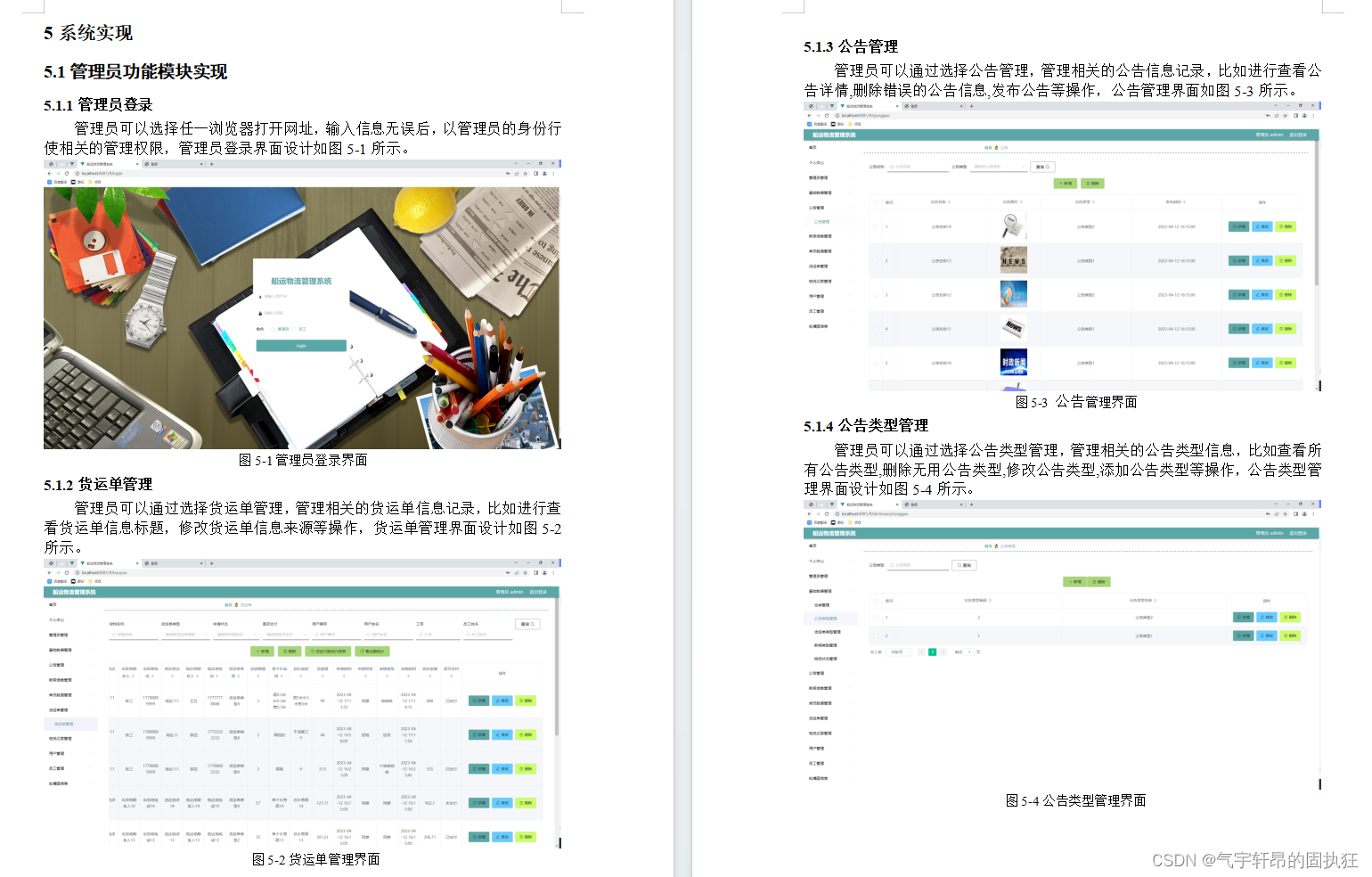Viewport: 1372px width, 877px height.
Task: Click reload icon in figure 5-1 browser
Action: 67,174
